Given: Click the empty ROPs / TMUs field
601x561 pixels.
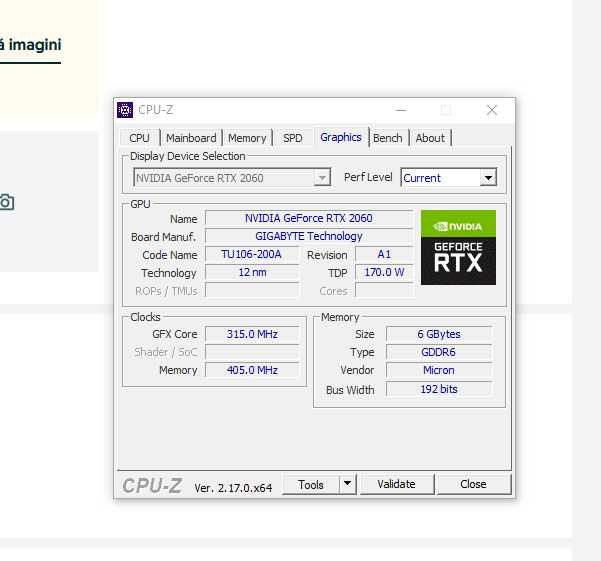Looking at the screenshot, I should tap(252, 290).
